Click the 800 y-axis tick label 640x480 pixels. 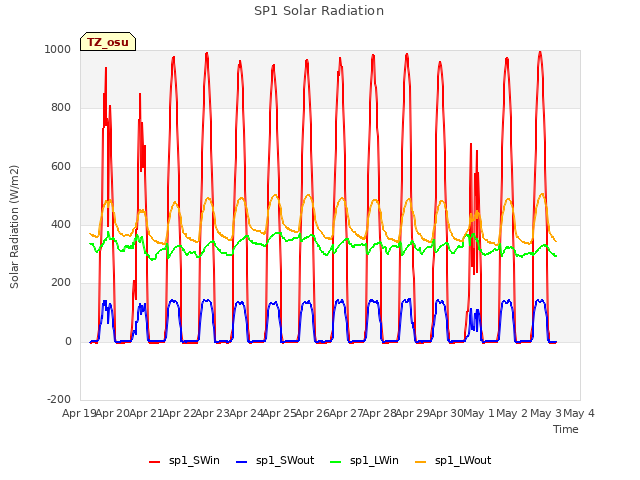point(61,107)
